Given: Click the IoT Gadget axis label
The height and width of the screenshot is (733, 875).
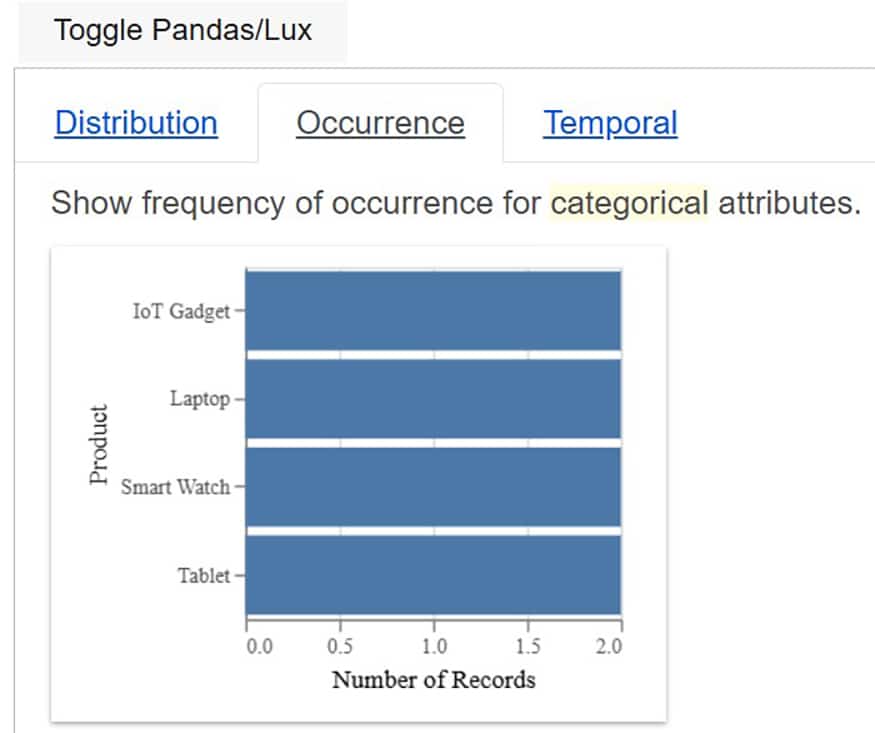Looking at the screenshot, I should 181,311.
